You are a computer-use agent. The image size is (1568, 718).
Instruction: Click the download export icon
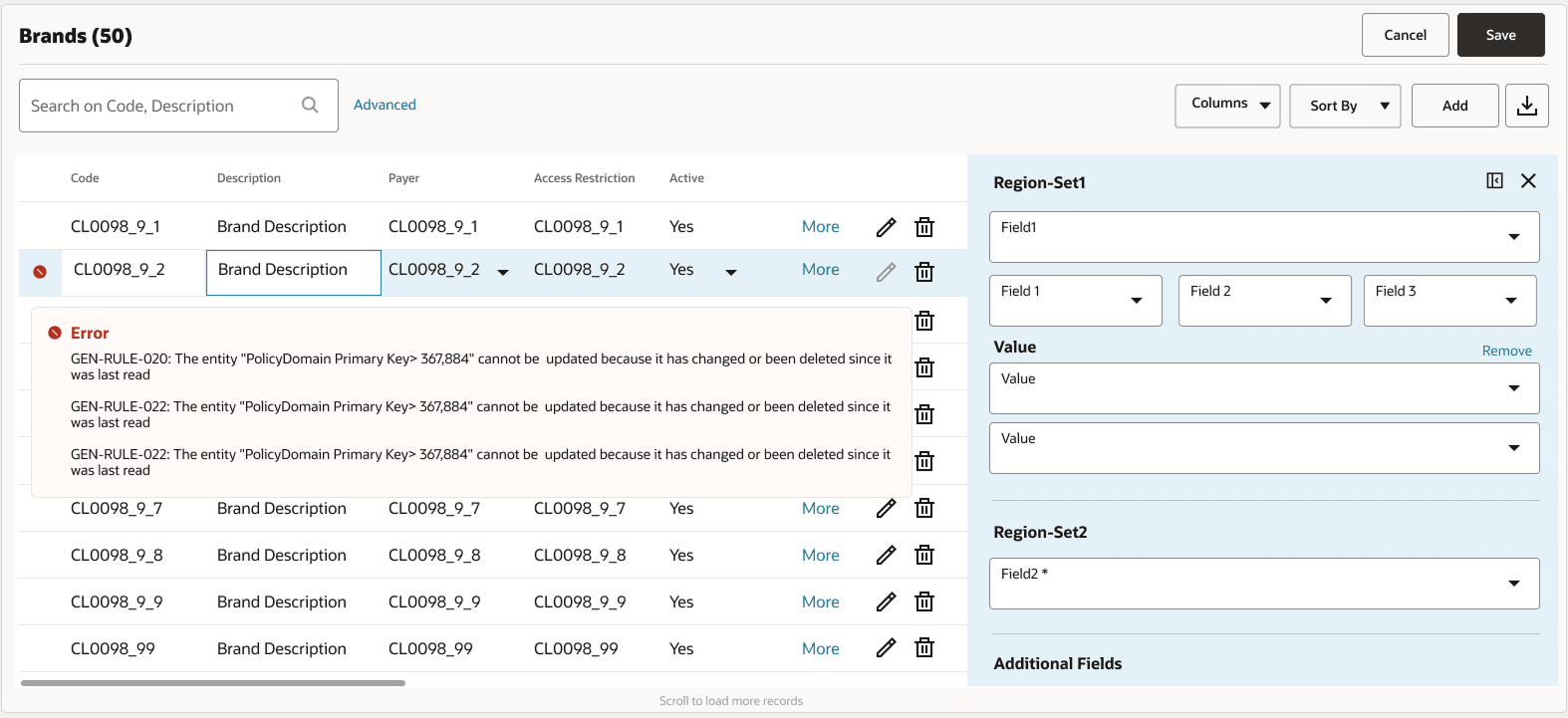(x=1526, y=106)
